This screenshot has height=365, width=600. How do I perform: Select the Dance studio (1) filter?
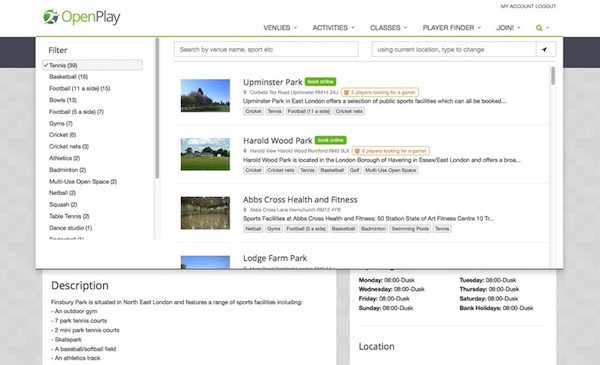tap(70, 228)
